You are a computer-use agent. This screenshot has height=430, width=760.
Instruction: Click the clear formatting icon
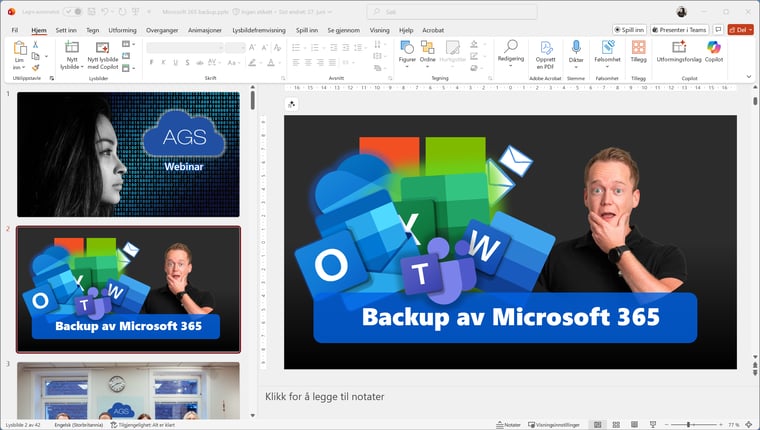point(277,48)
